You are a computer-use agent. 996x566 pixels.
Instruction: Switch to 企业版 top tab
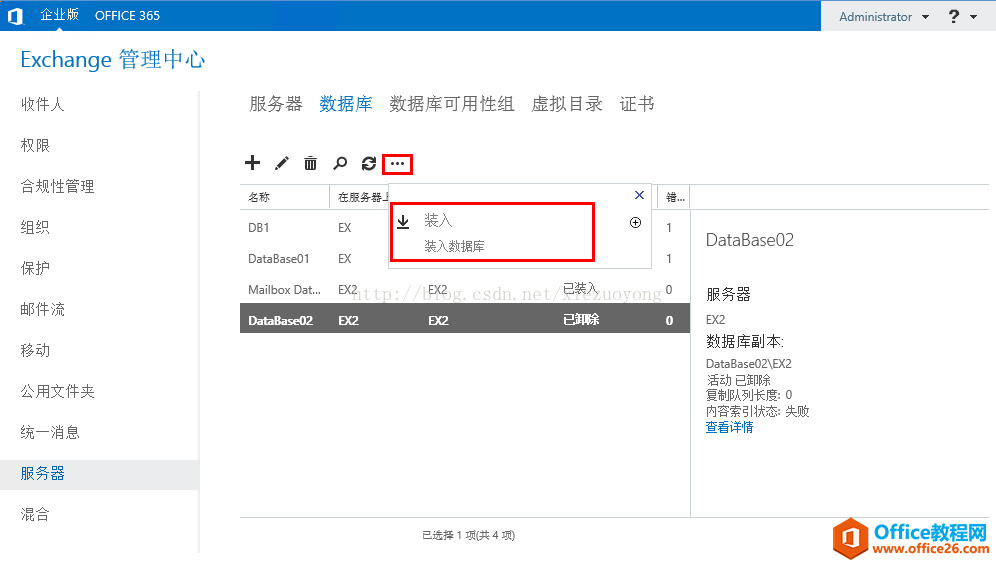59,15
